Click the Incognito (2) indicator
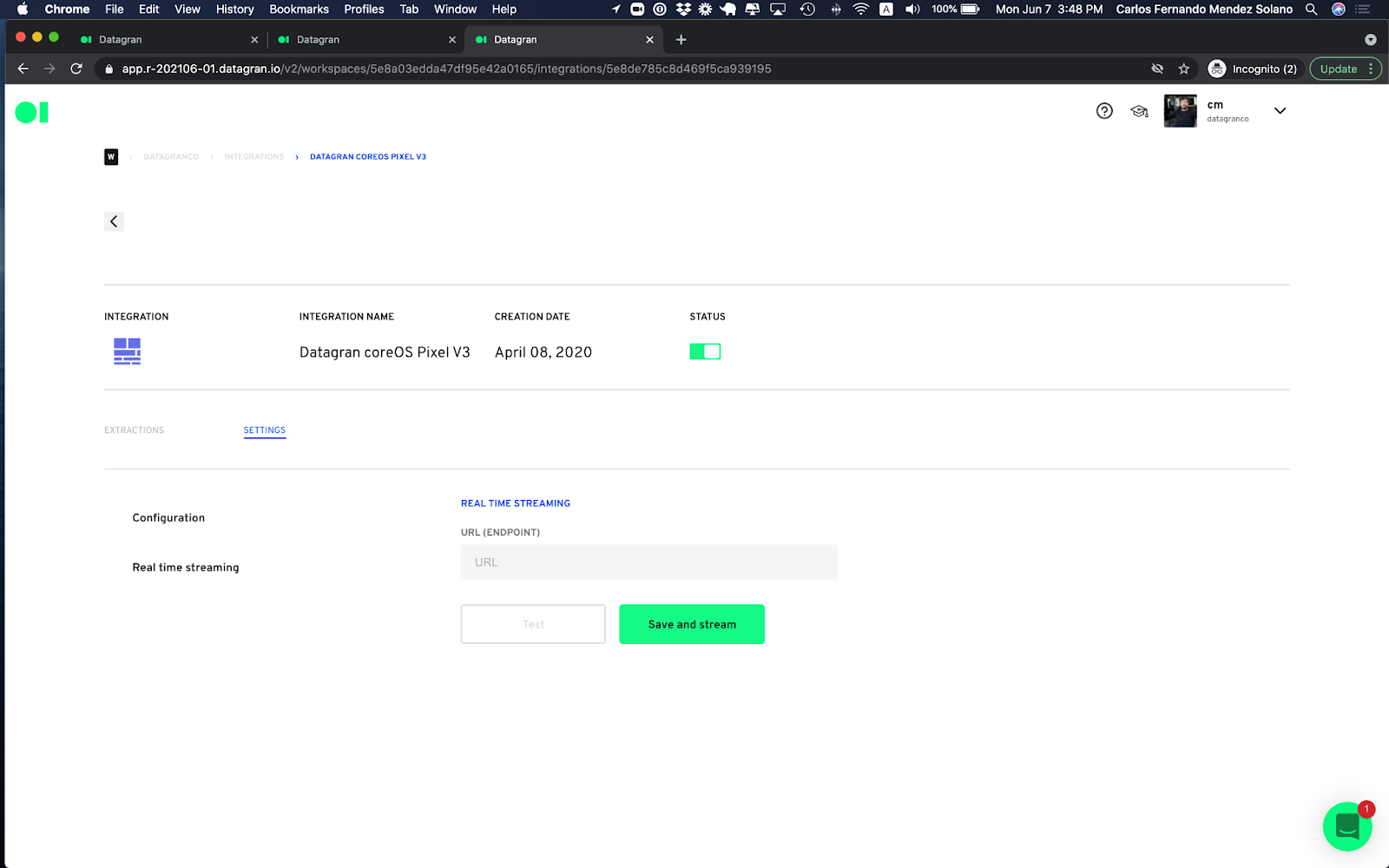The height and width of the screenshot is (868, 1389). (1253, 69)
